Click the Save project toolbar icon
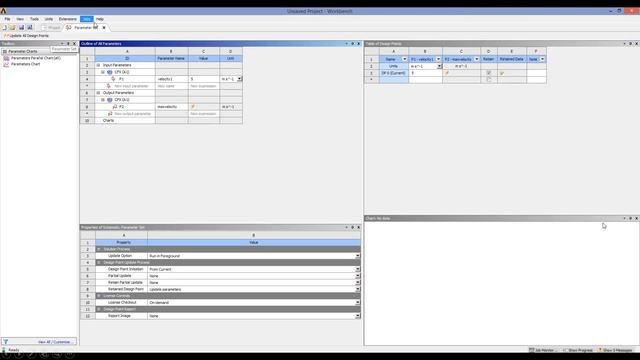 click(21, 27)
